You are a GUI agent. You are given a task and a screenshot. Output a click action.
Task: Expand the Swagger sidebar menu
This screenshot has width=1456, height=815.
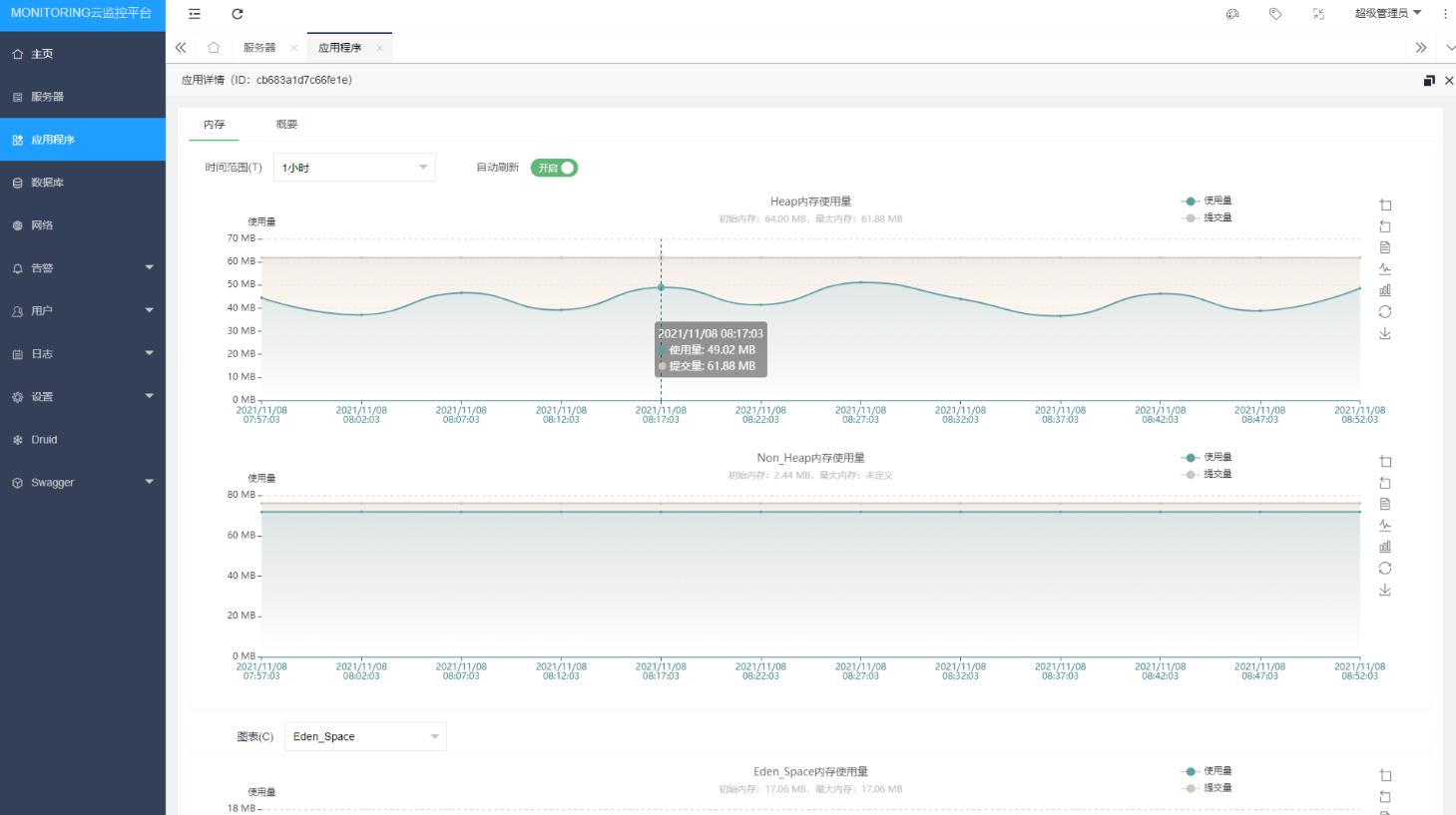coord(83,483)
